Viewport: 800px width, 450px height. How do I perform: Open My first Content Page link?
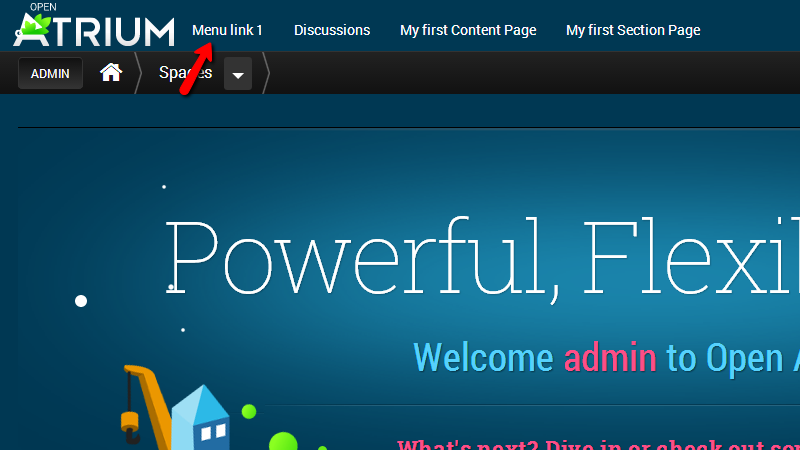coord(468,30)
